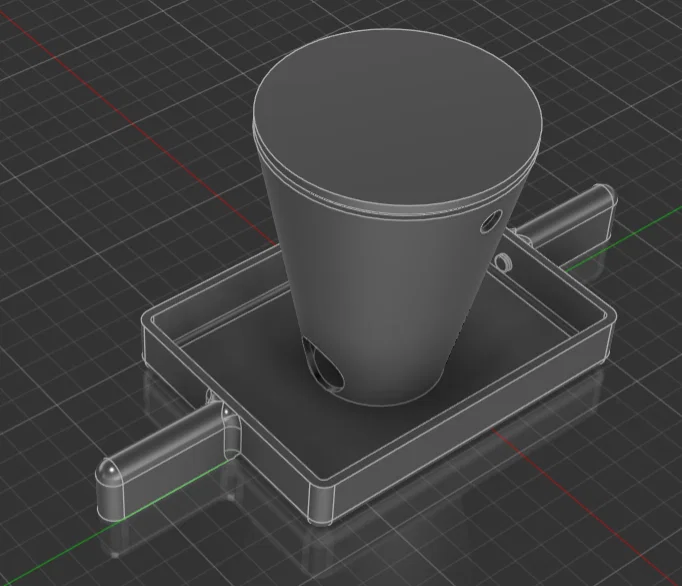Select the small peg on the tray's rear wall

(502, 261)
